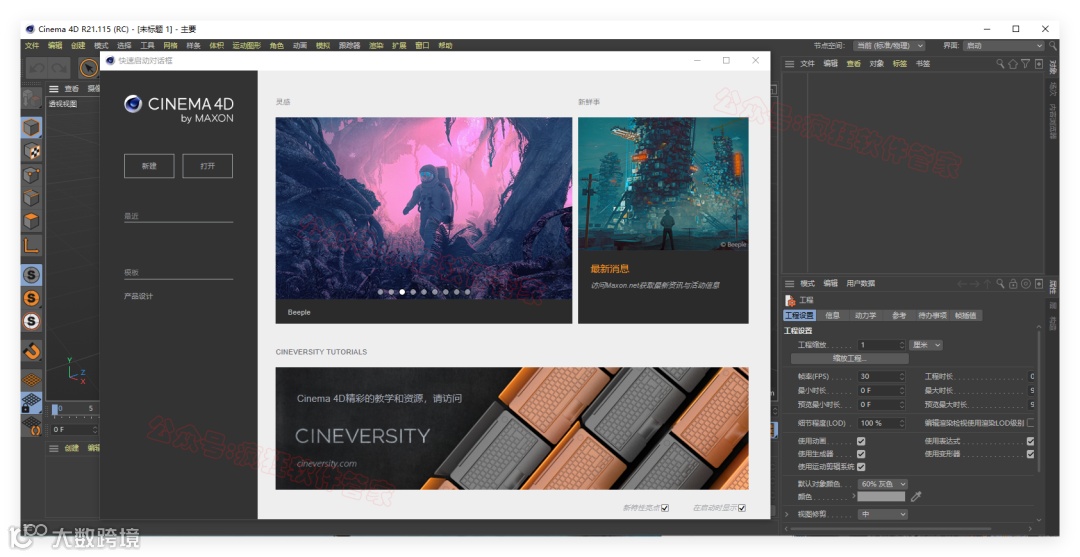The image size is (1080, 557).
Task: Toggle the 在启动时显示 checkbox in dialog
Action: (742, 508)
